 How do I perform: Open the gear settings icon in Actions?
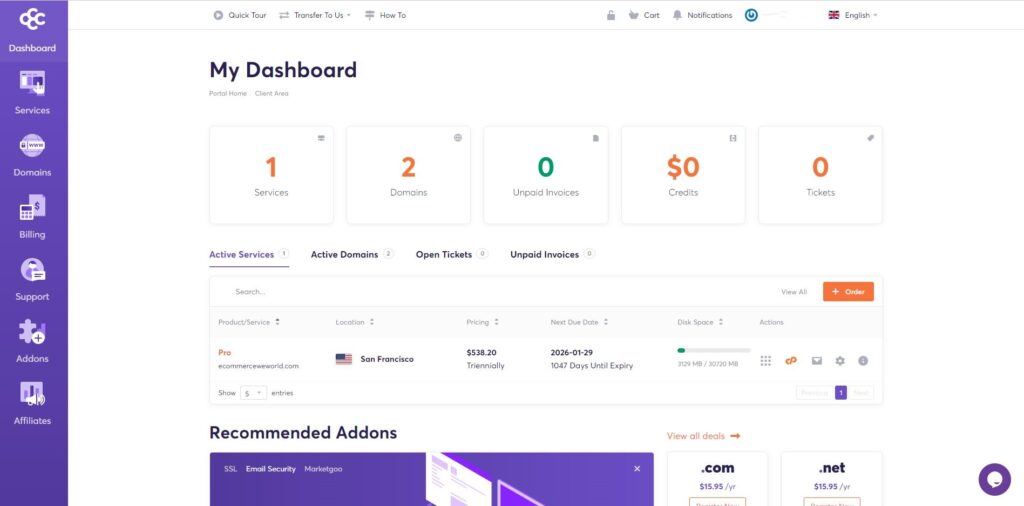[x=840, y=360]
